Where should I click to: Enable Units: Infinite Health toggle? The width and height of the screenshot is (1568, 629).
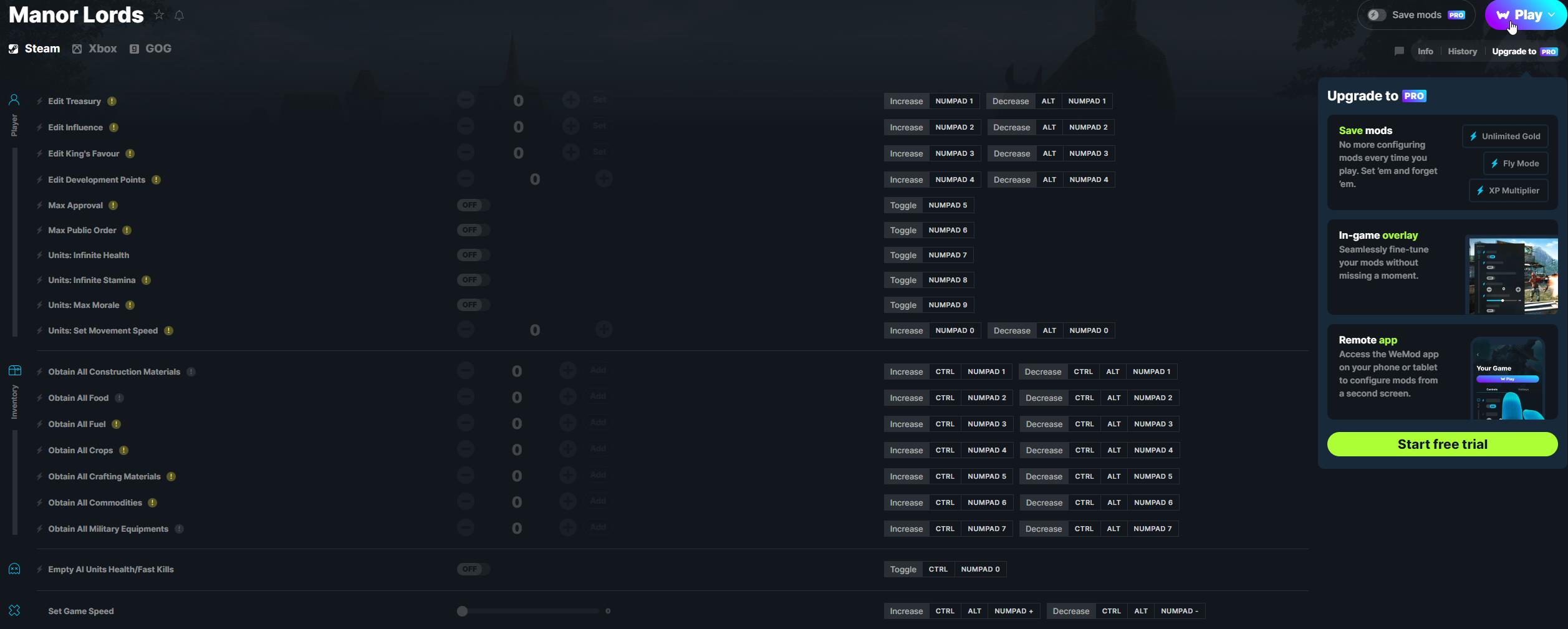473,255
